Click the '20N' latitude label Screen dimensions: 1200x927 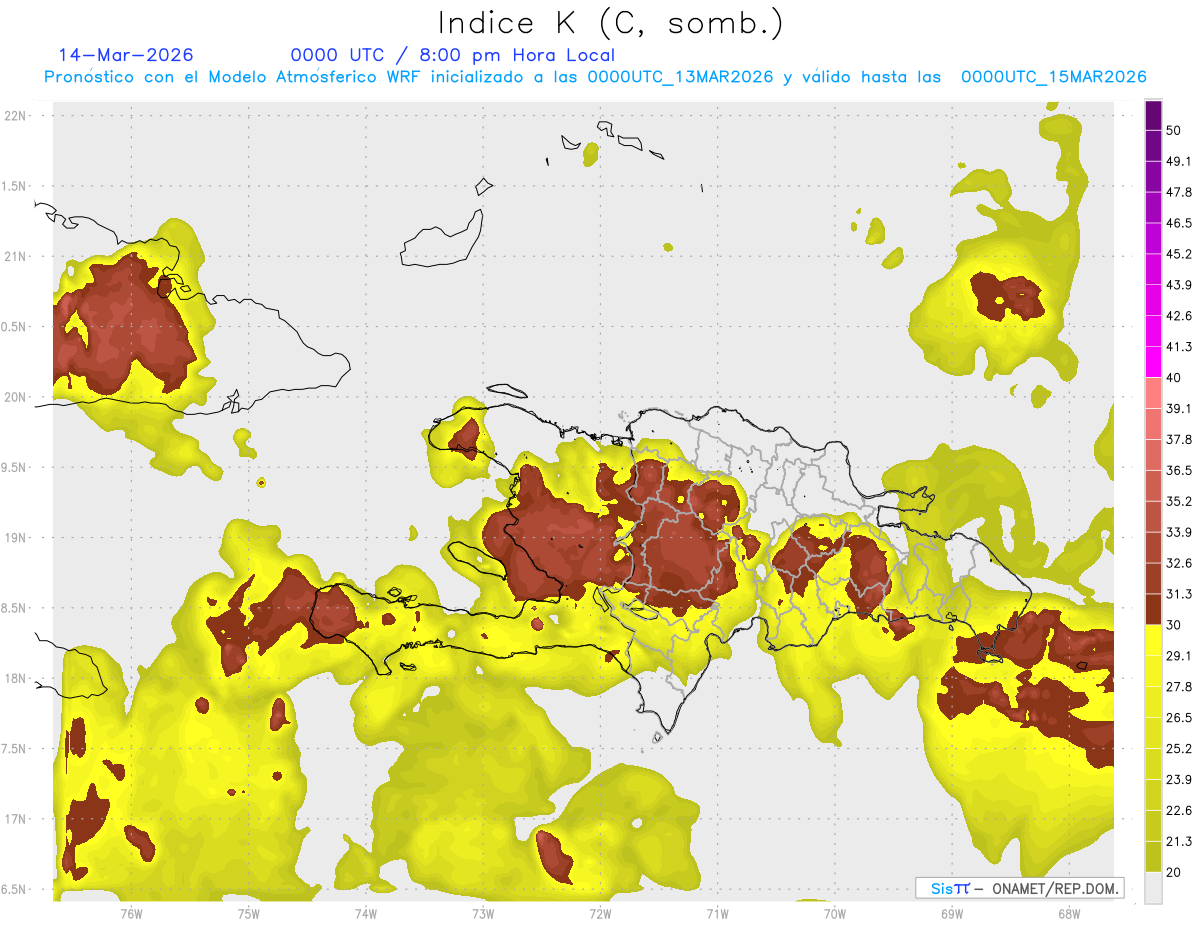[15, 397]
